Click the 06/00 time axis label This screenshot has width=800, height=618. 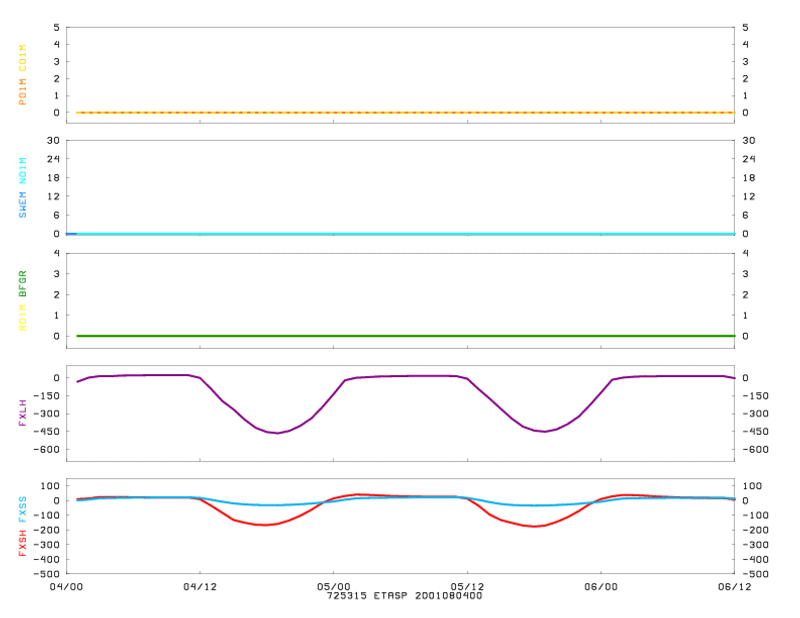601,587
